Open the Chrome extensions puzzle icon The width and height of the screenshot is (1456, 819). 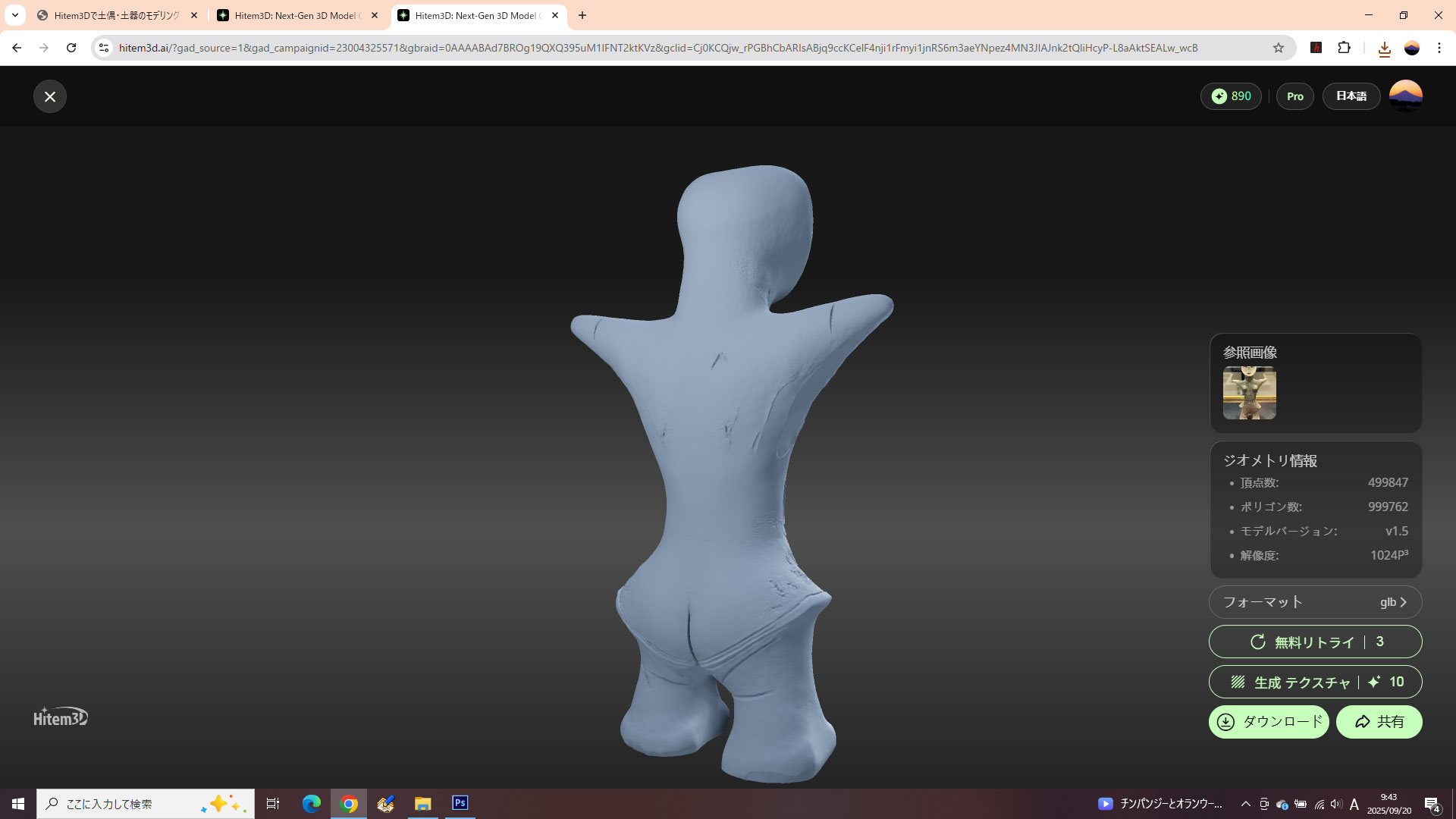click(x=1344, y=48)
